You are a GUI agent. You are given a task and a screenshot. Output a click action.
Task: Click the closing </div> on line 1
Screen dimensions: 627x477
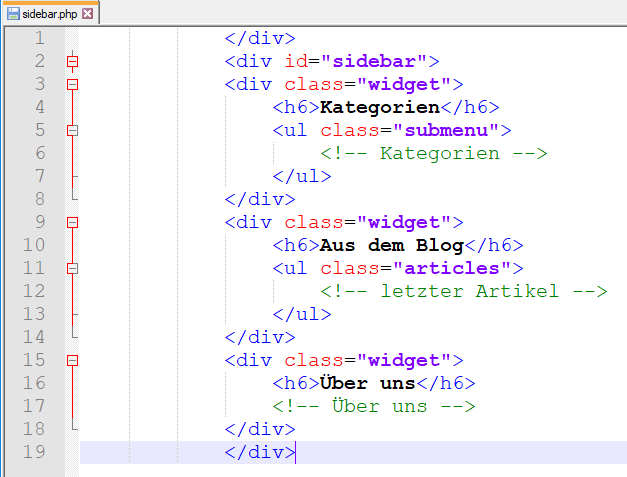coord(260,38)
